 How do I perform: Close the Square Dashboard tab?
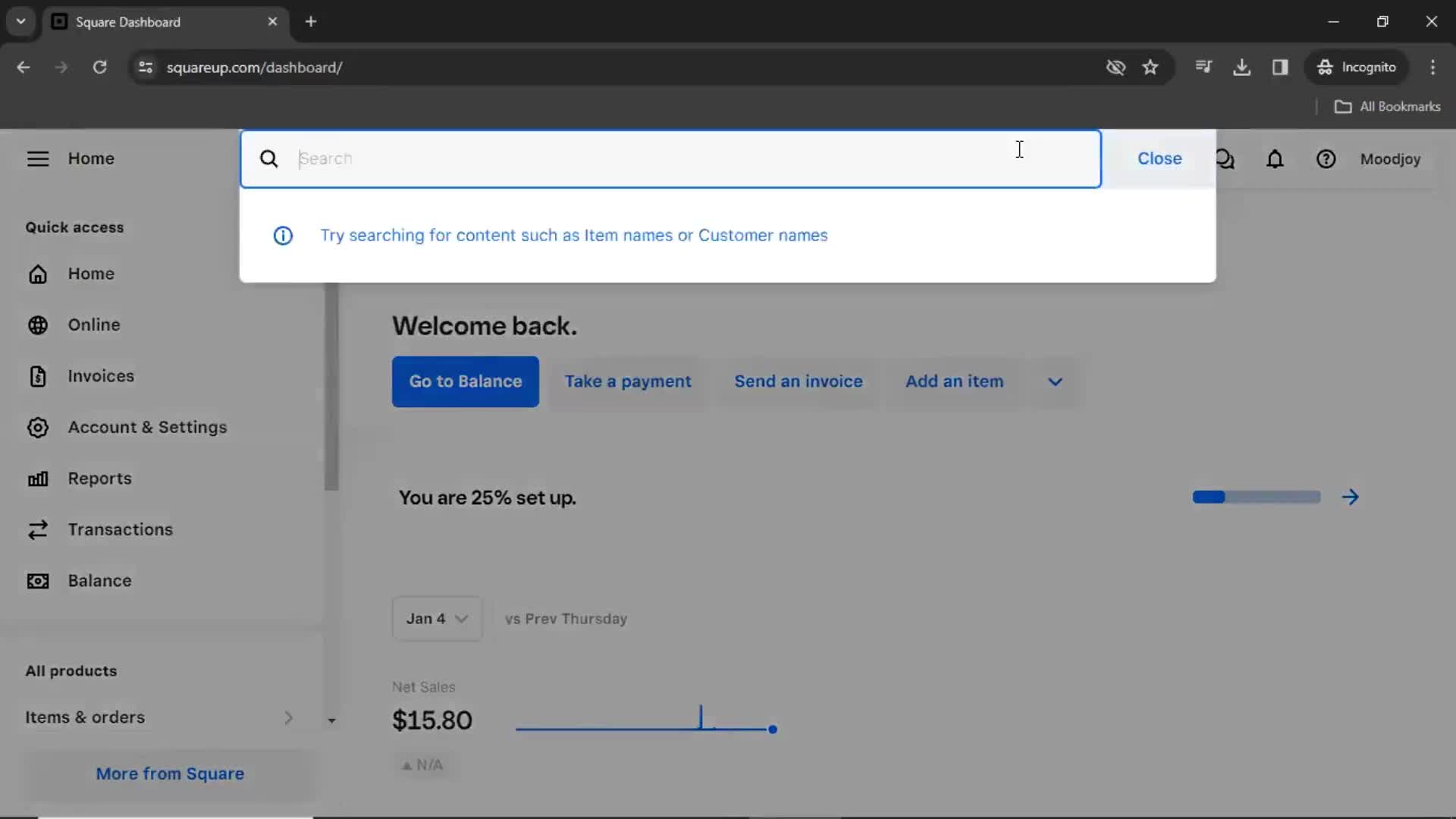click(x=272, y=22)
